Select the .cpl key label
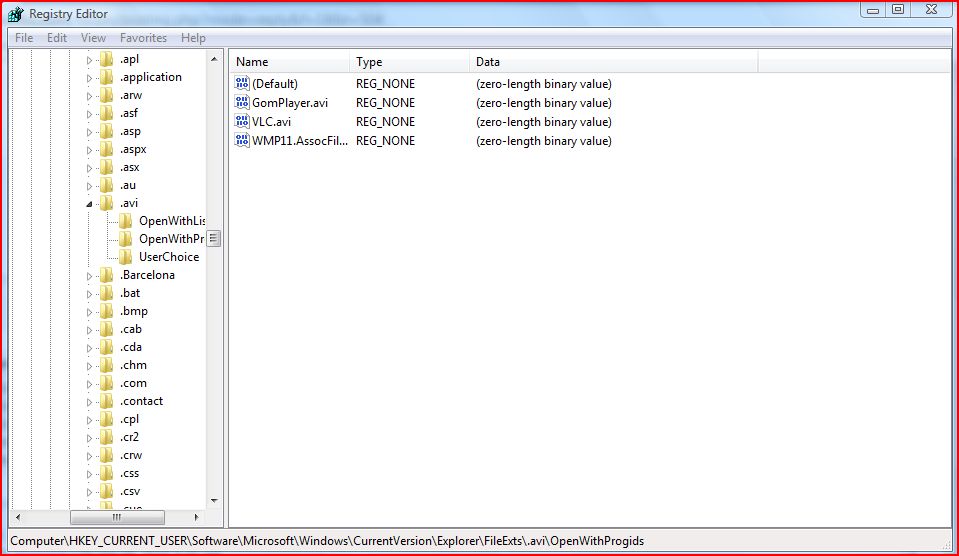 pyautogui.click(x=130, y=419)
